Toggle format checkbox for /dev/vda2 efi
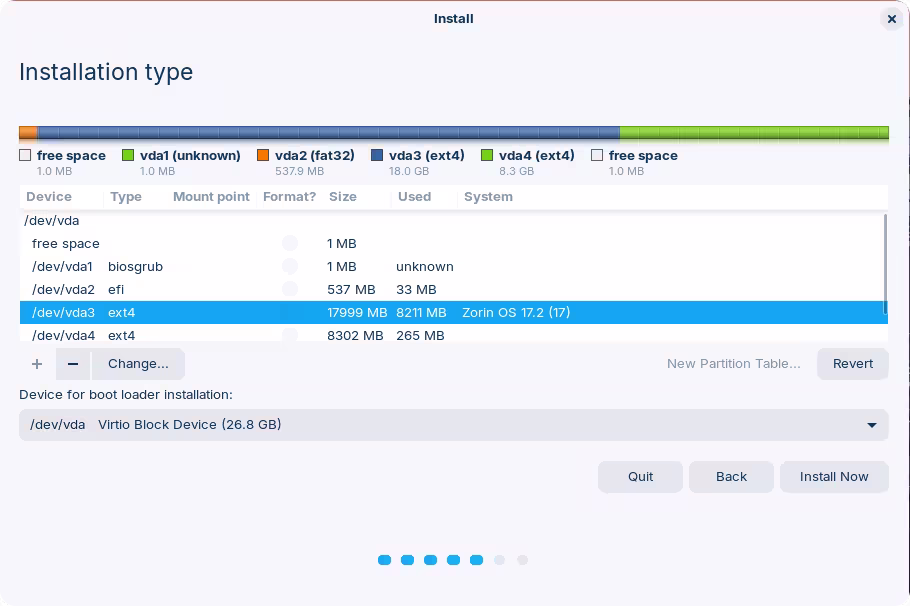 (290, 290)
